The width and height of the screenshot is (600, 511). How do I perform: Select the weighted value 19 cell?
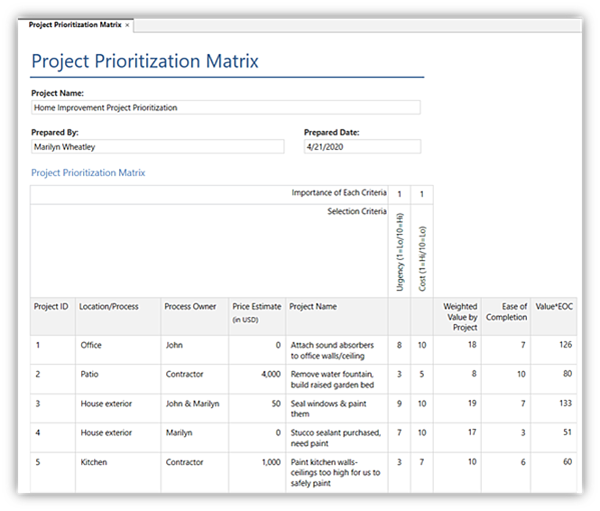tap(457, 408)
